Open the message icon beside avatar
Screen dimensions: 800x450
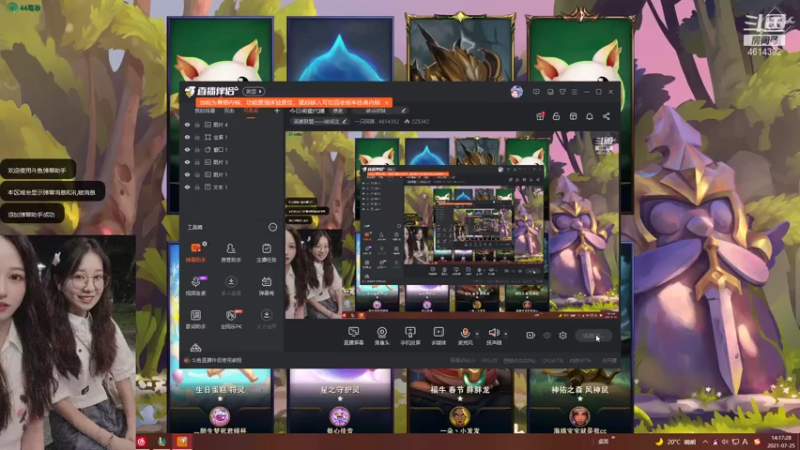[x=536, y=92]
